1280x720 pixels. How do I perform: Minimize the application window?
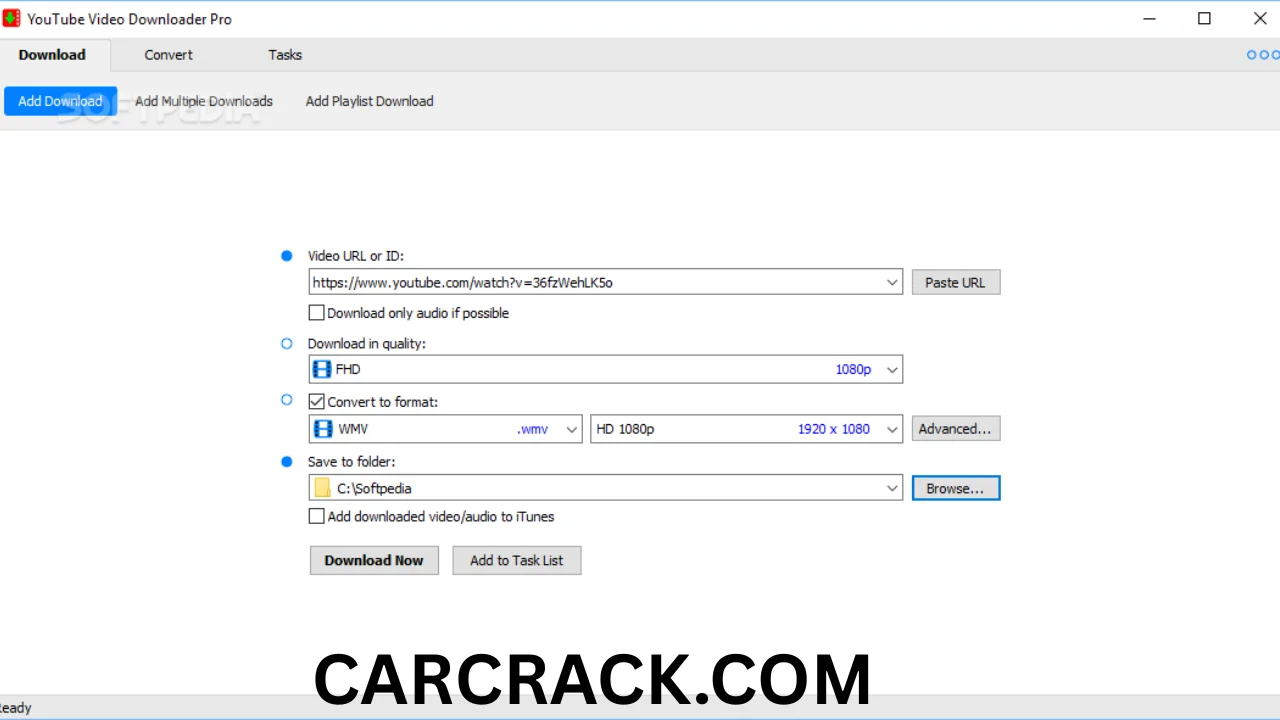[1148, 19]
